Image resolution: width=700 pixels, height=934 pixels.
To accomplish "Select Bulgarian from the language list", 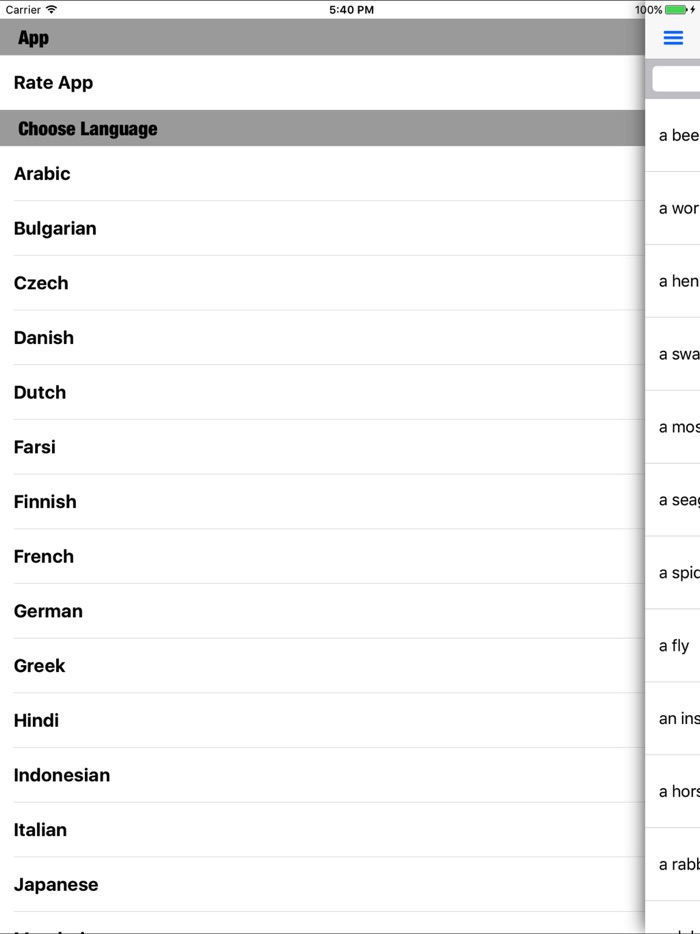I will coord(55,228).
